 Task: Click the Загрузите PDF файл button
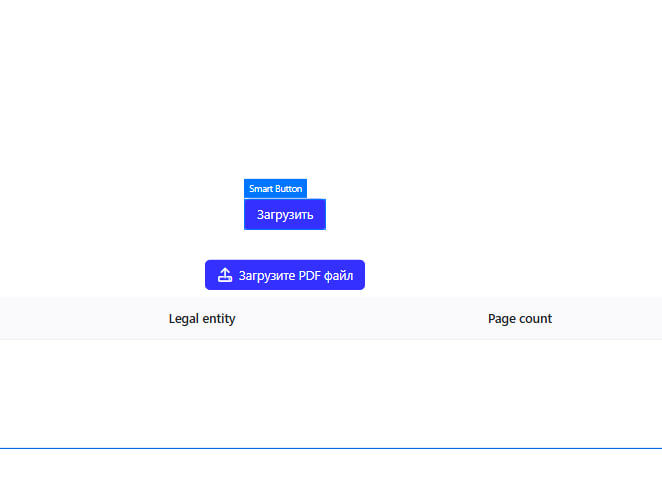click(285, 275)
